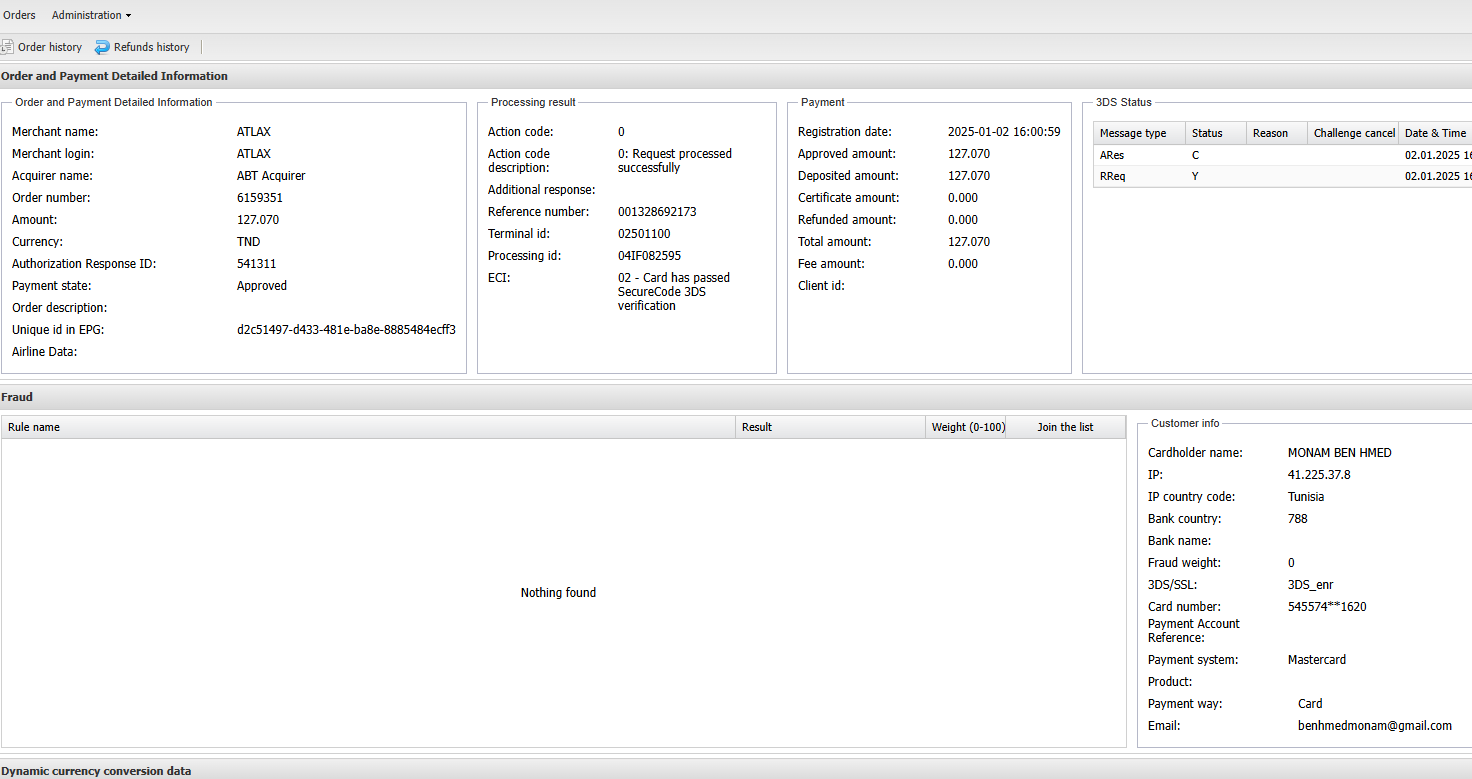This screenshot has height=779, width=1472.
Task: Click the Unique id in EPG value
Action: (x=346, y=330)
